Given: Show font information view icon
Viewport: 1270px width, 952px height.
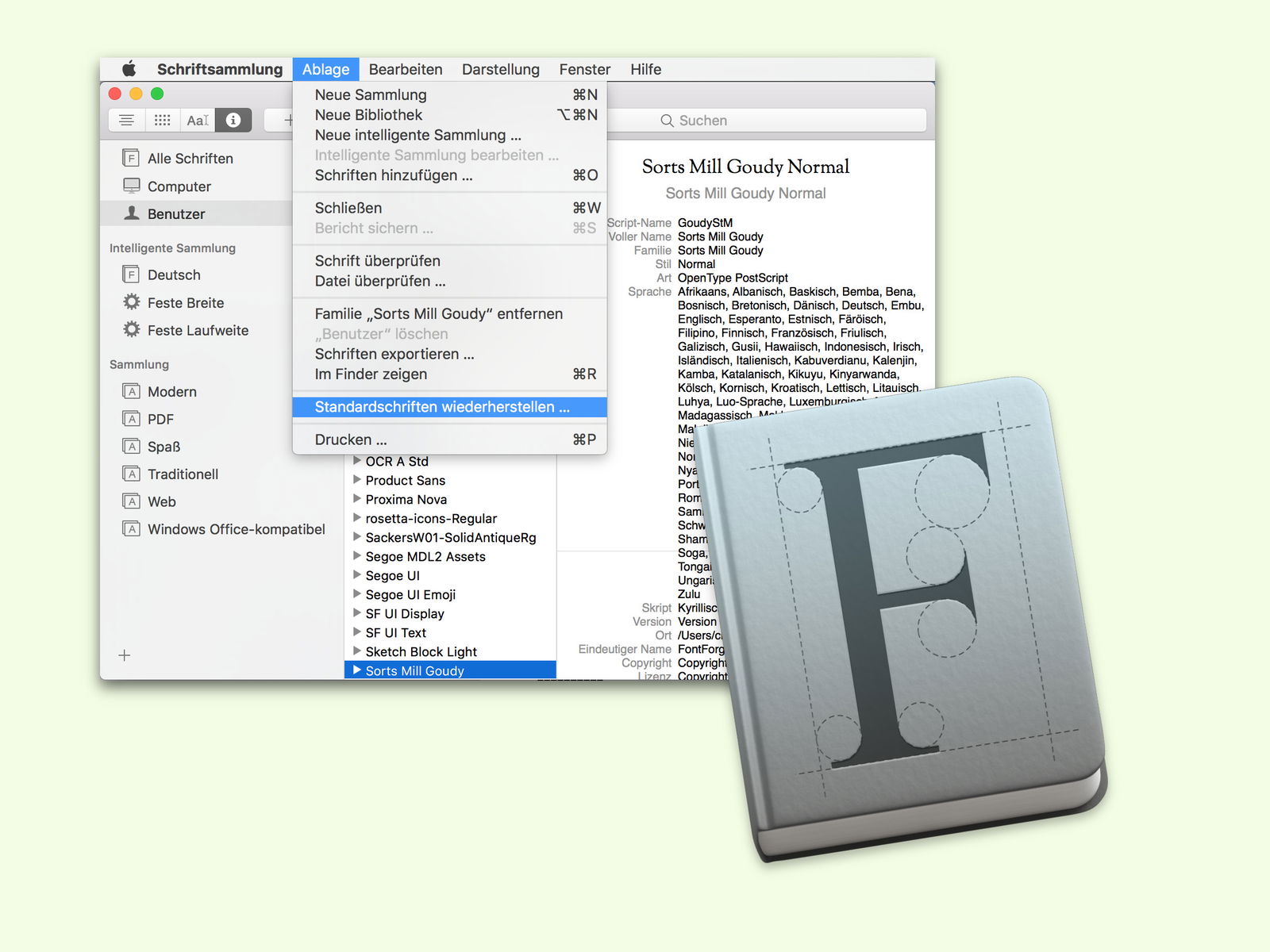Looking at the screenshot, I should pyautogui.click(x=233, y=120).
